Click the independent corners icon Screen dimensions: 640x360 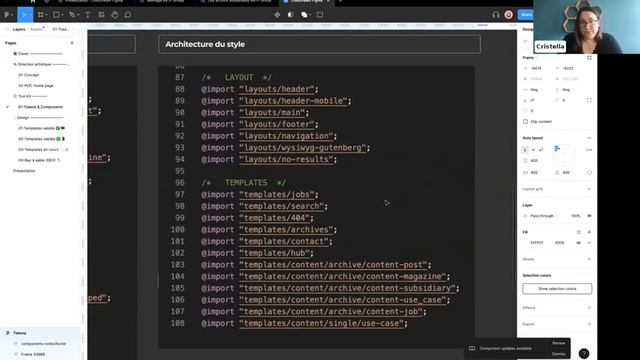tap(589, 100)
